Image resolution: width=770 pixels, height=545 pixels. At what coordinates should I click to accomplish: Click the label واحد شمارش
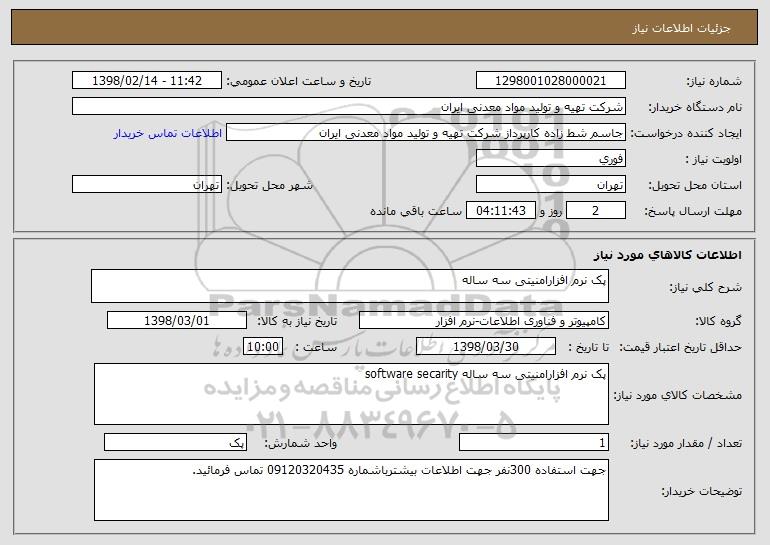coord(301,443)
